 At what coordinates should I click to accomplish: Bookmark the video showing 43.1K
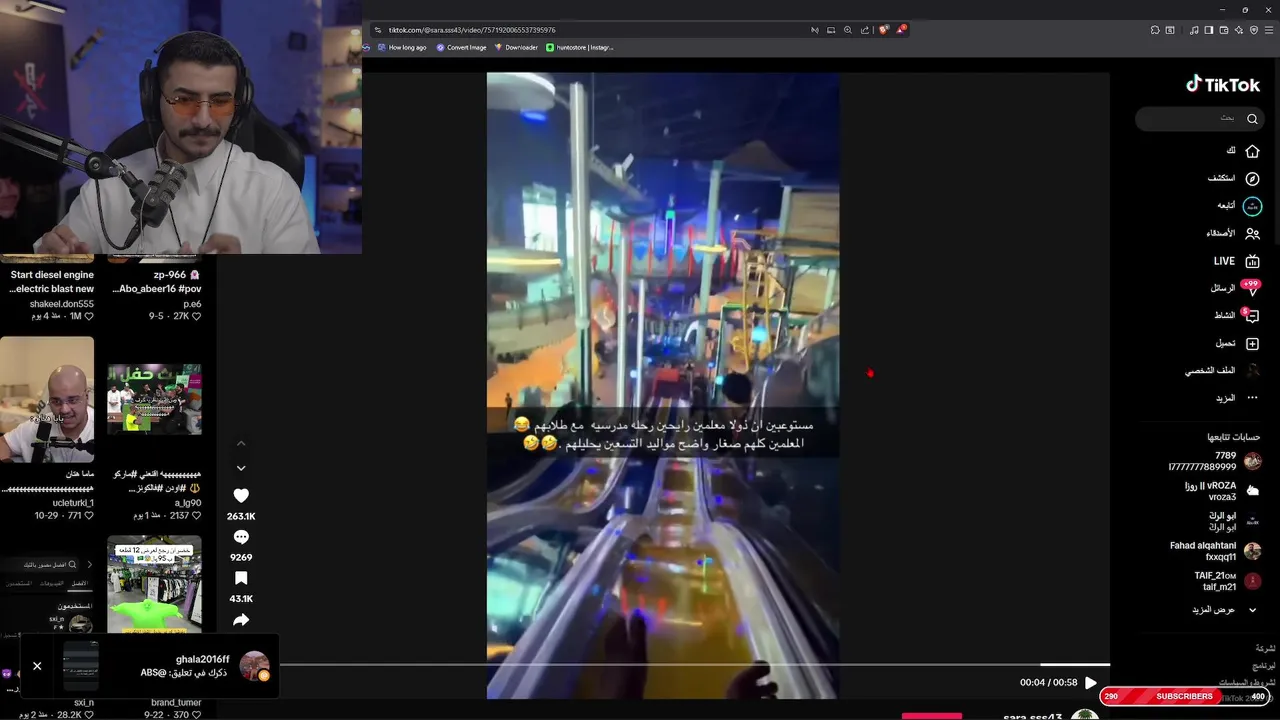tap(241, 578)
